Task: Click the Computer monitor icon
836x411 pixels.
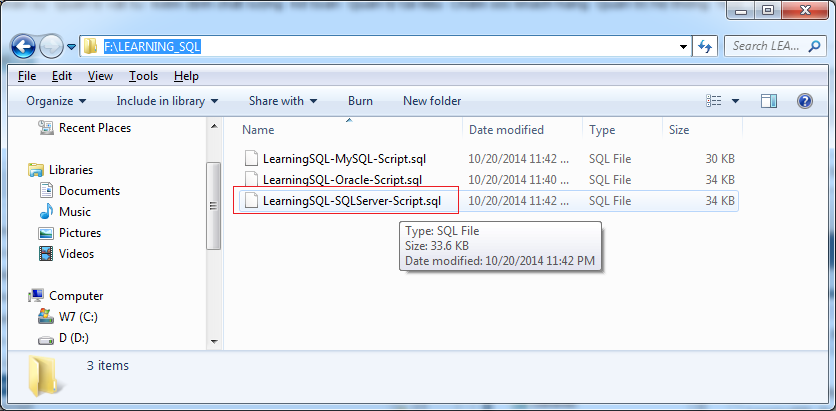Action: tap(36, 296)
